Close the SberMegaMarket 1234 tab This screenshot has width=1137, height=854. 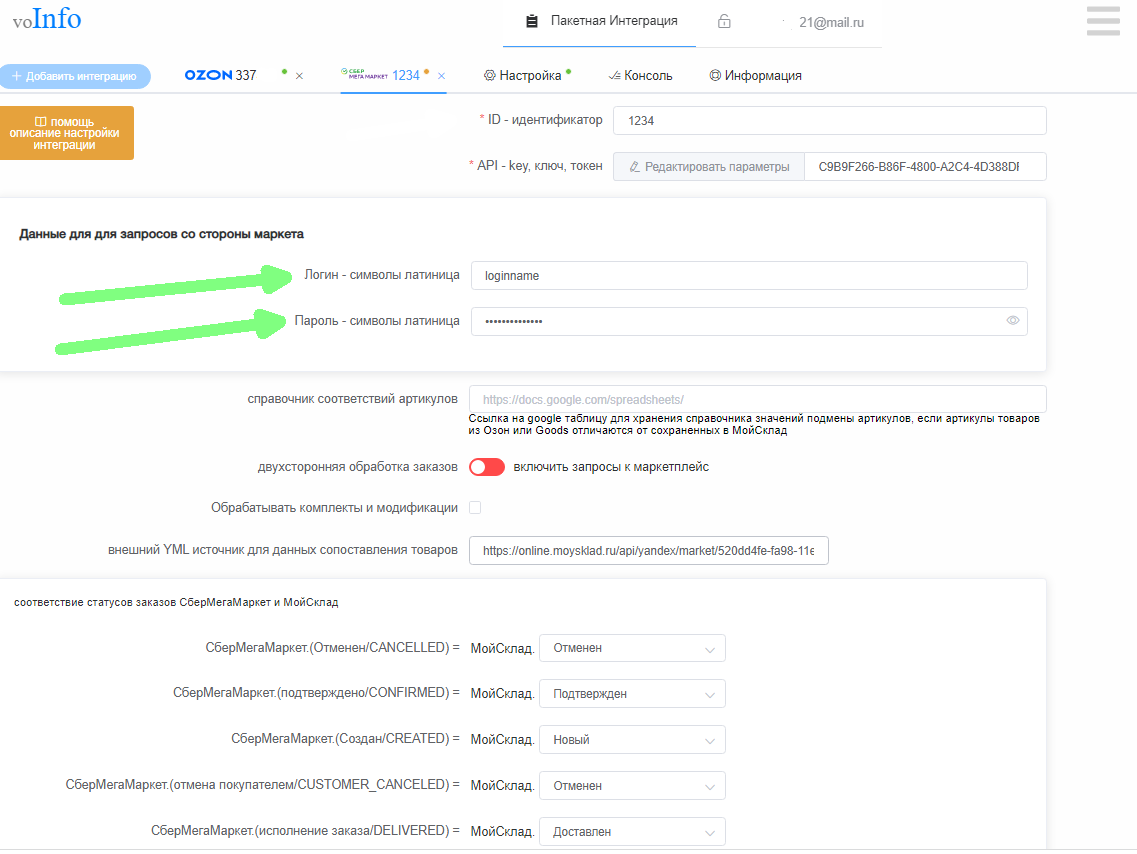(441, 76)
